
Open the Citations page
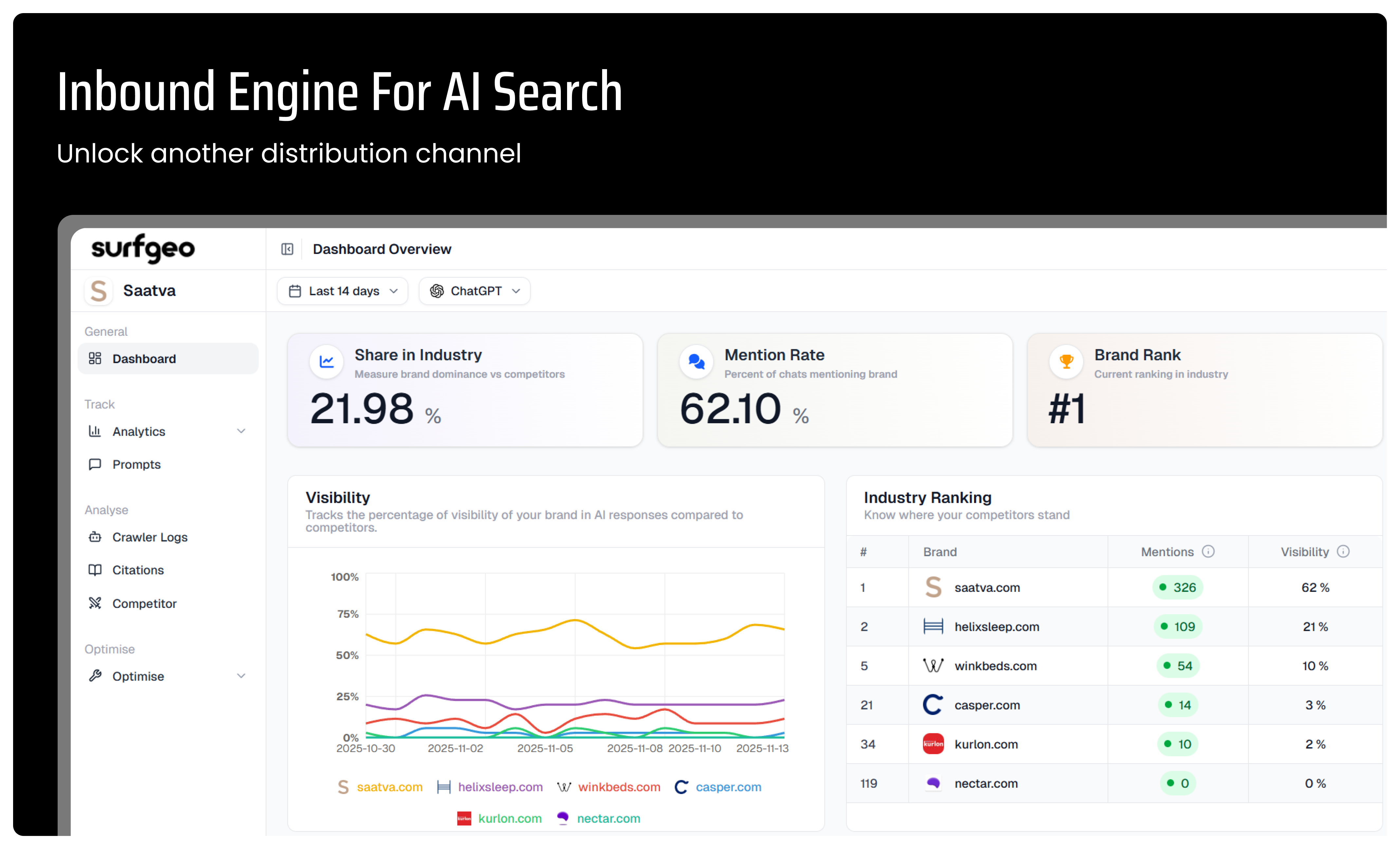click(138, 570)
